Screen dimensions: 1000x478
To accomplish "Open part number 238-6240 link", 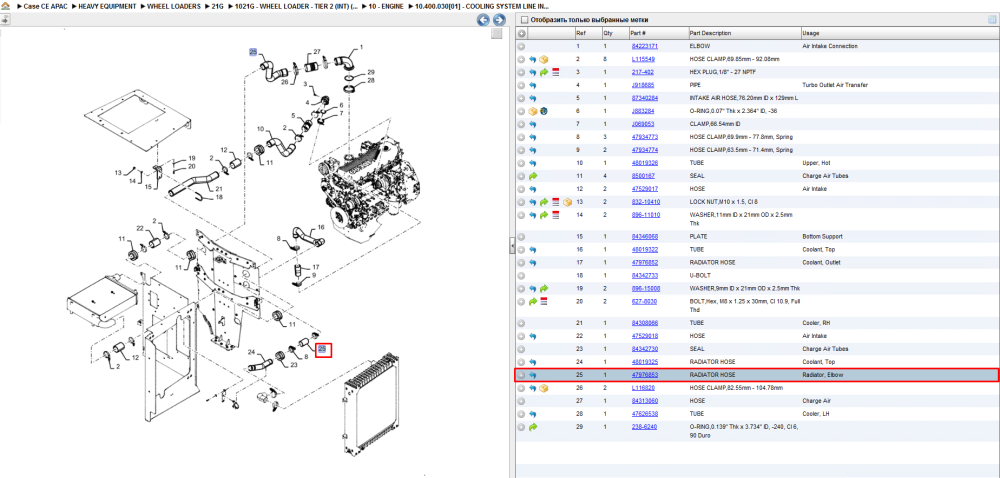I will point(644,426).
